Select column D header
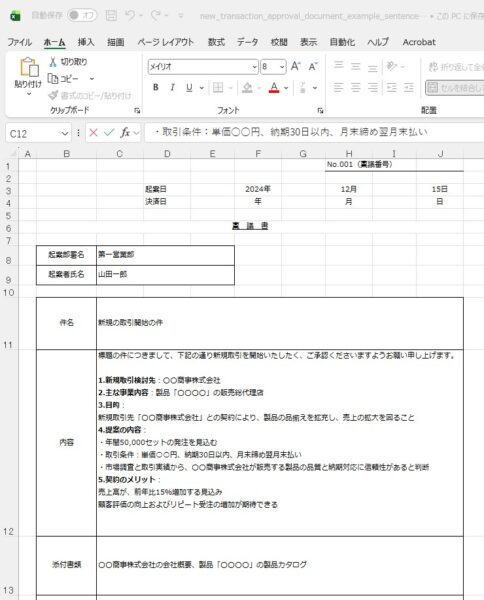The height and width of the screenshot is (600, 484). [x=167, y=154]
